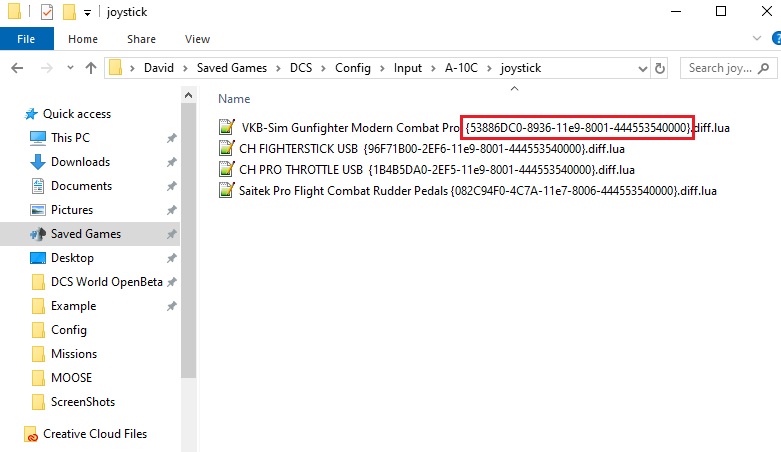Open the Missions folder in navigation pane
The width and height of the screenshot is (781, 452).
74,354
